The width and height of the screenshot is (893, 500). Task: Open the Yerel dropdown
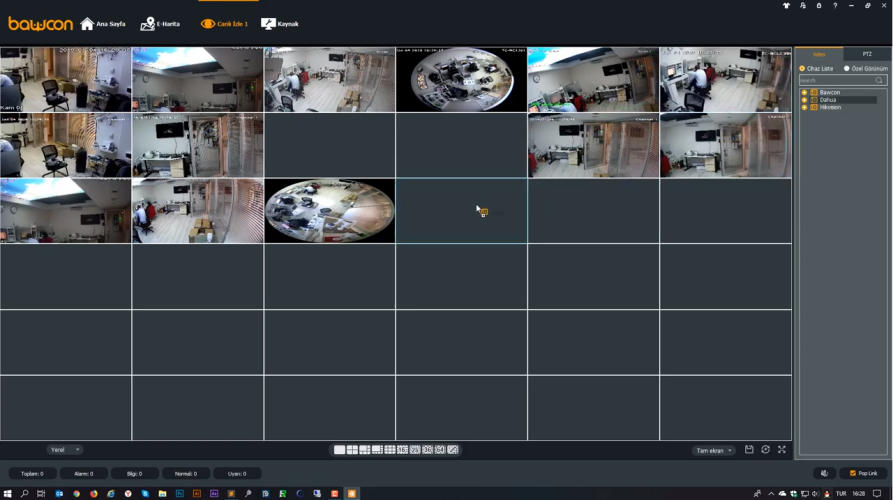(64, 450)
